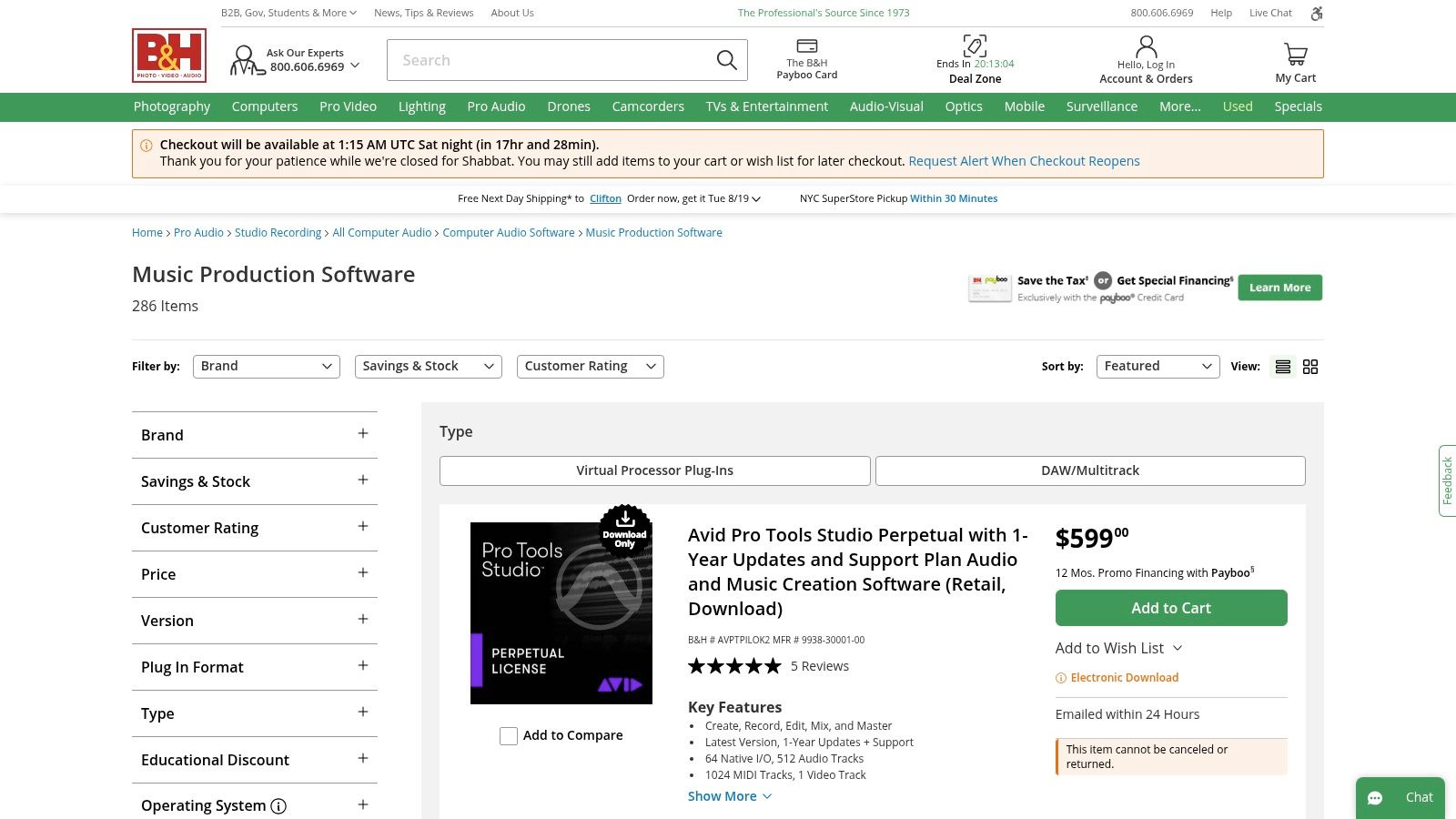The image size is (1456, 819).
Task: Expand the Plug In Format section
Action: (x=255, y=667)
